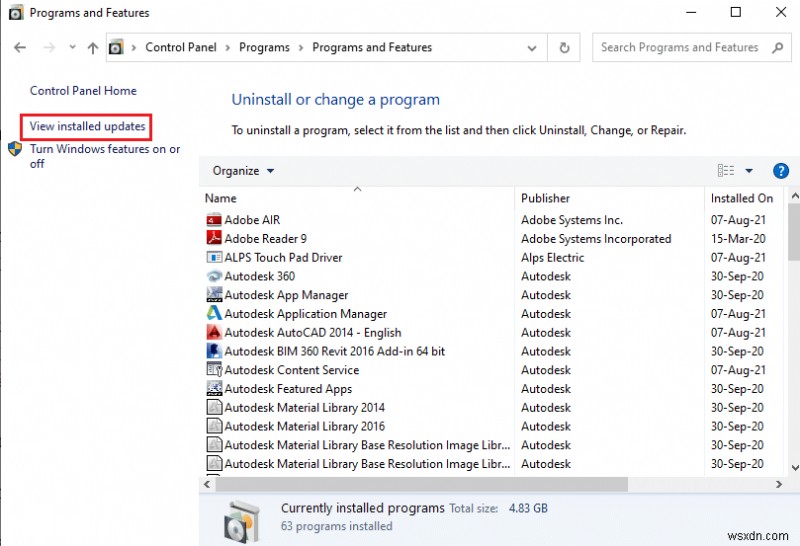The height and width of the screenshot is (546, 800).
Task: Select Autodesk Material Library 2016 entry
Action: click(305, 426)
